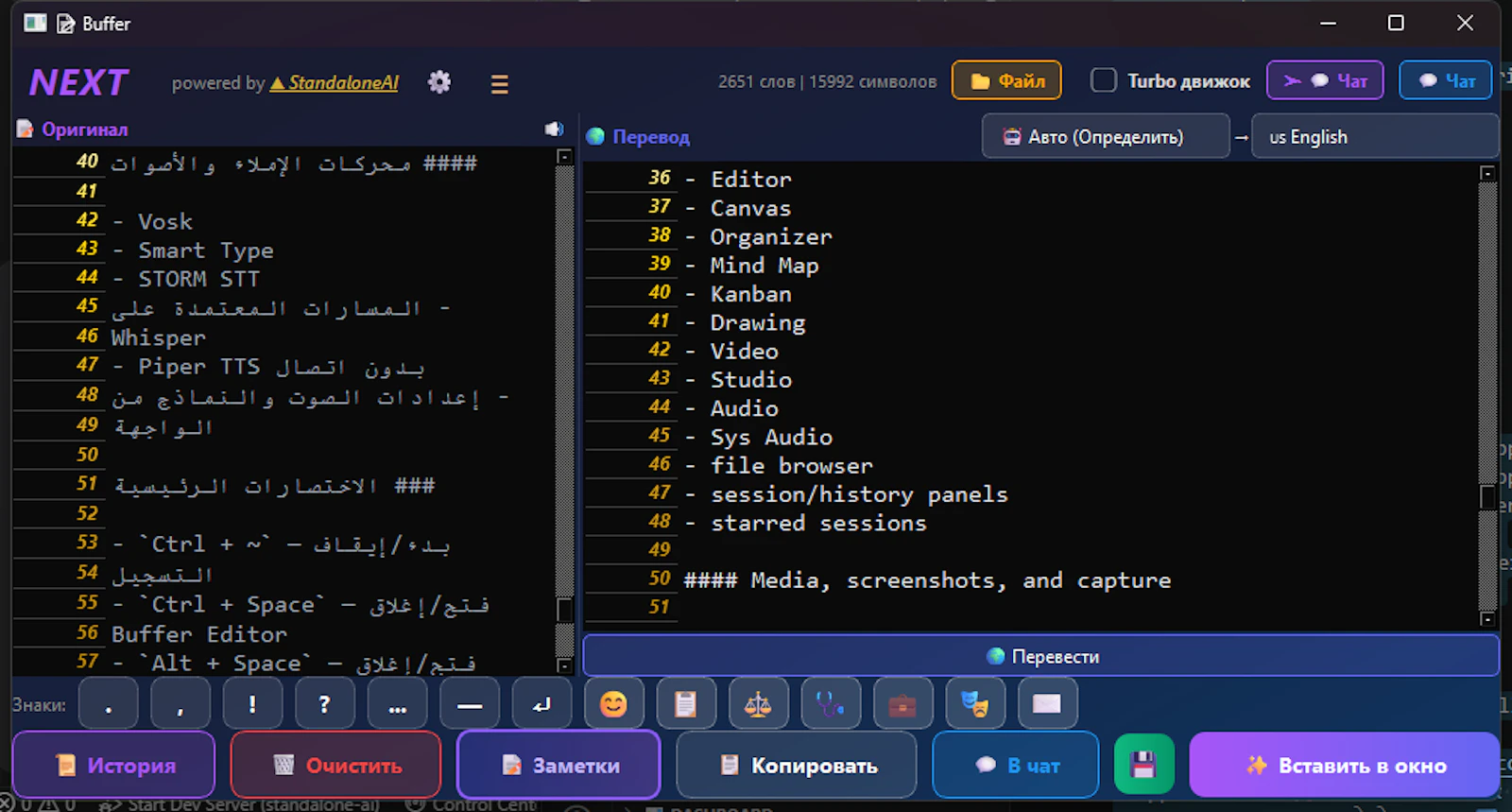
Task: Toggle the Turbo движок checkbox
Action: coord(1103,80)
